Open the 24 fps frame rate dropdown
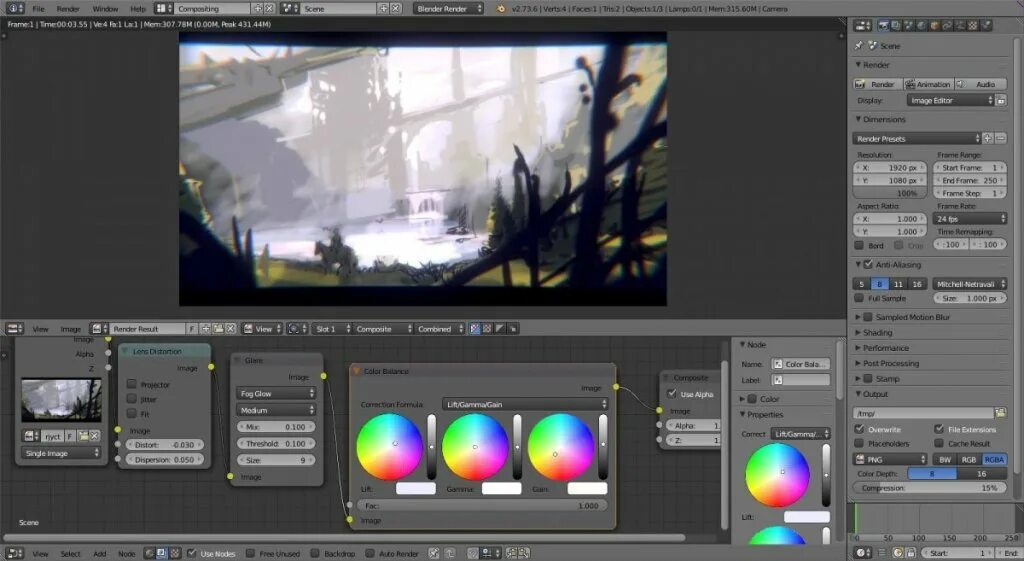The image size is (1024, 561). 970,219
